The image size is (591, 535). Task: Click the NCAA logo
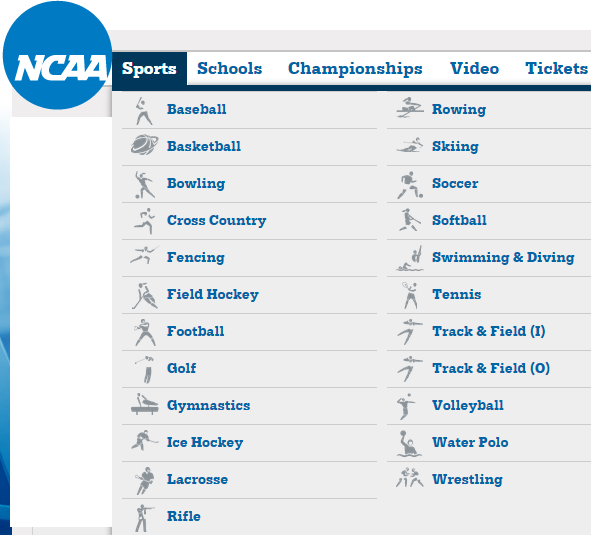coord(57,55)
